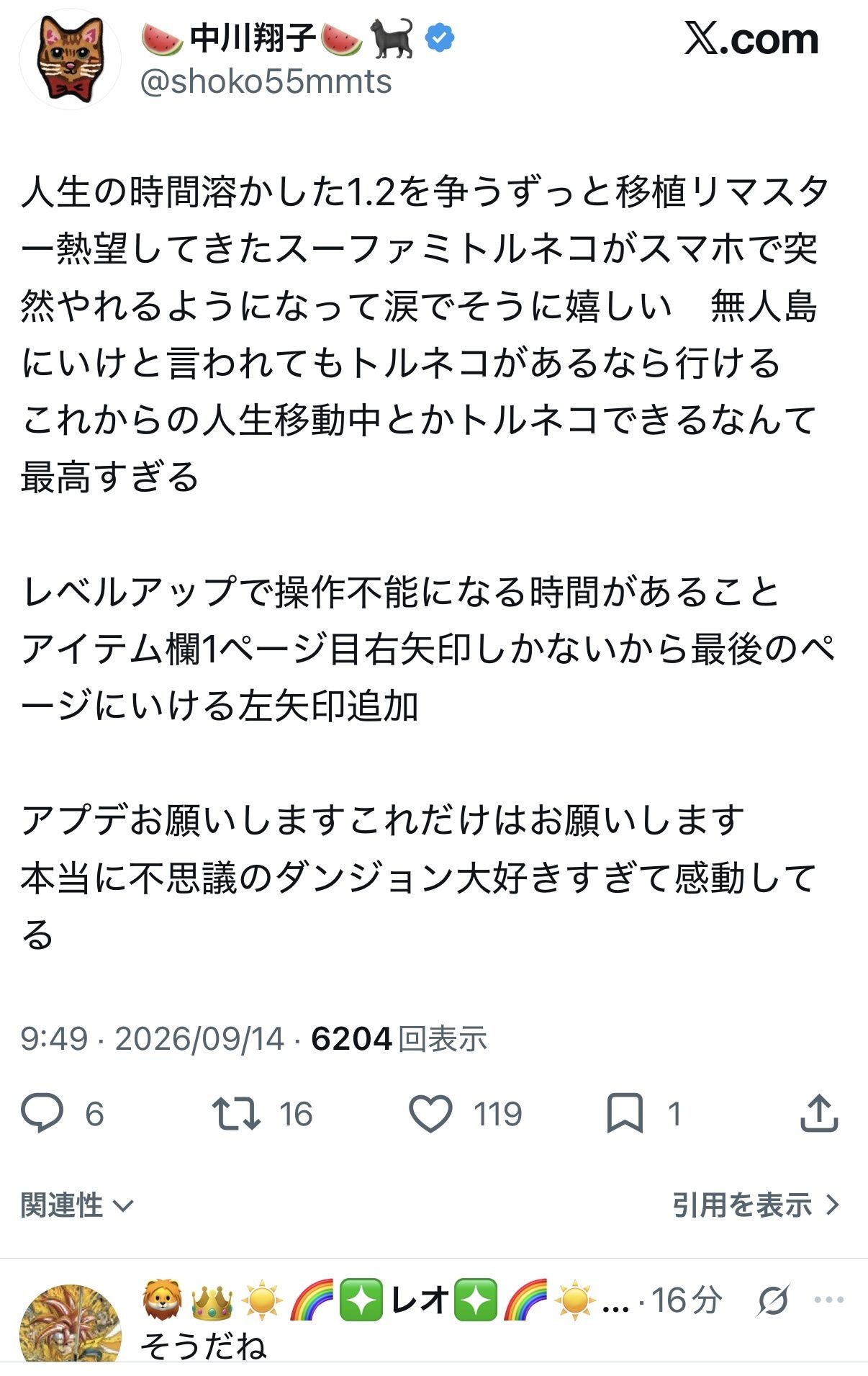The image size is (868, 1376).
Task: Open the X.com logo
Action: 751,39
